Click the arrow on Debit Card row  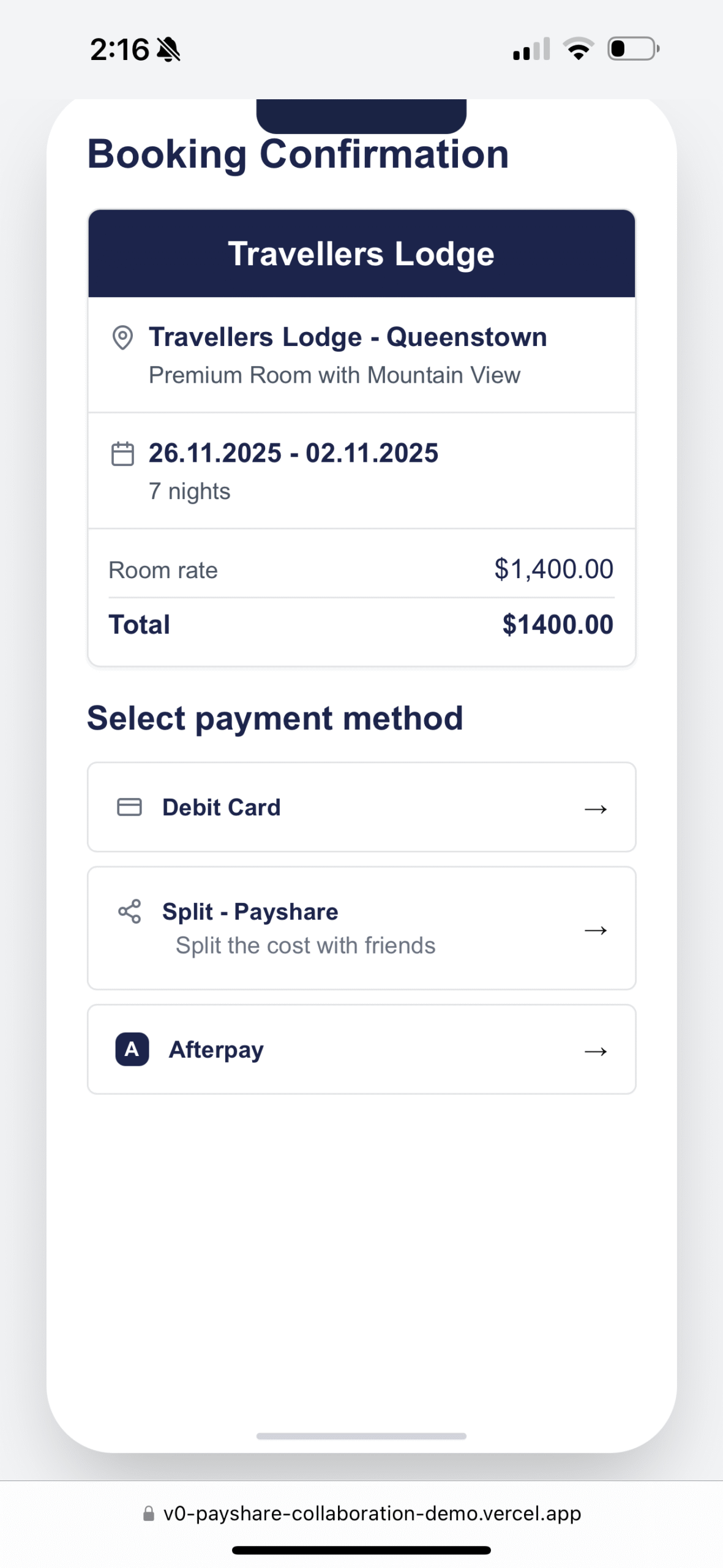pos(595,809)
